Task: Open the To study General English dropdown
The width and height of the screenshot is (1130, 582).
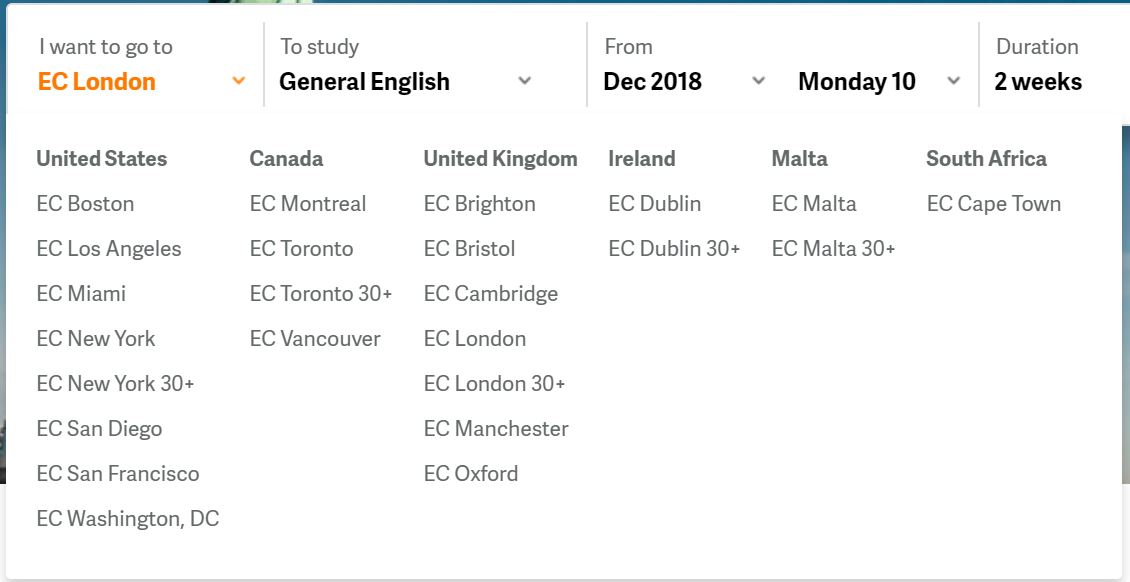Action: tap(365, 82)
